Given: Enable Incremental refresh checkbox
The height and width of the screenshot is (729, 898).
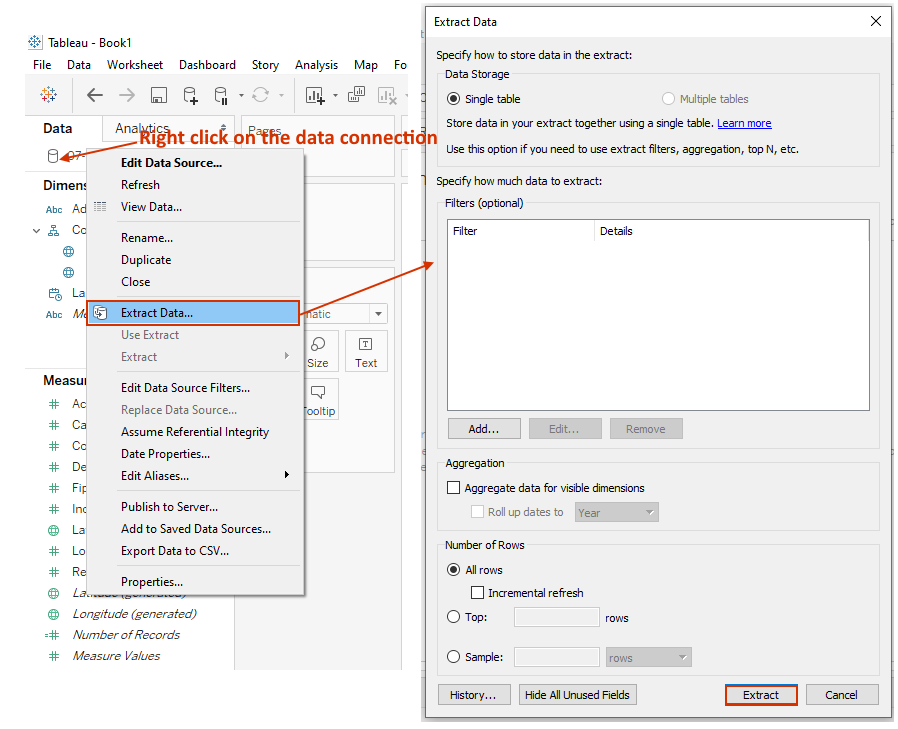Looking at the screenshot, I should coord(477,592).
